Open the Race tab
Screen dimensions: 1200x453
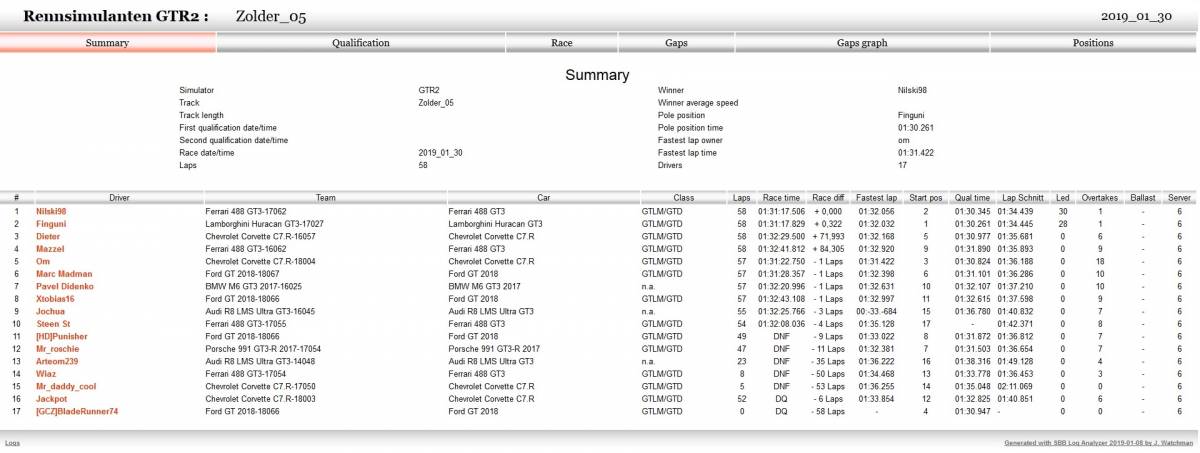pos(561,43)
